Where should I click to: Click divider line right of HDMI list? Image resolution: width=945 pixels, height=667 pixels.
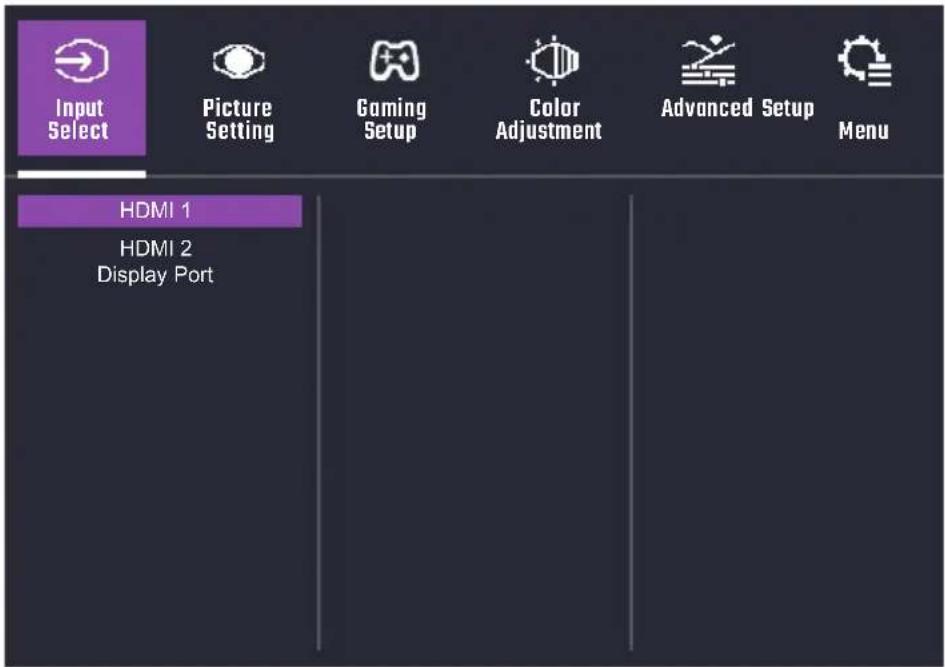(x=318, y=422)
